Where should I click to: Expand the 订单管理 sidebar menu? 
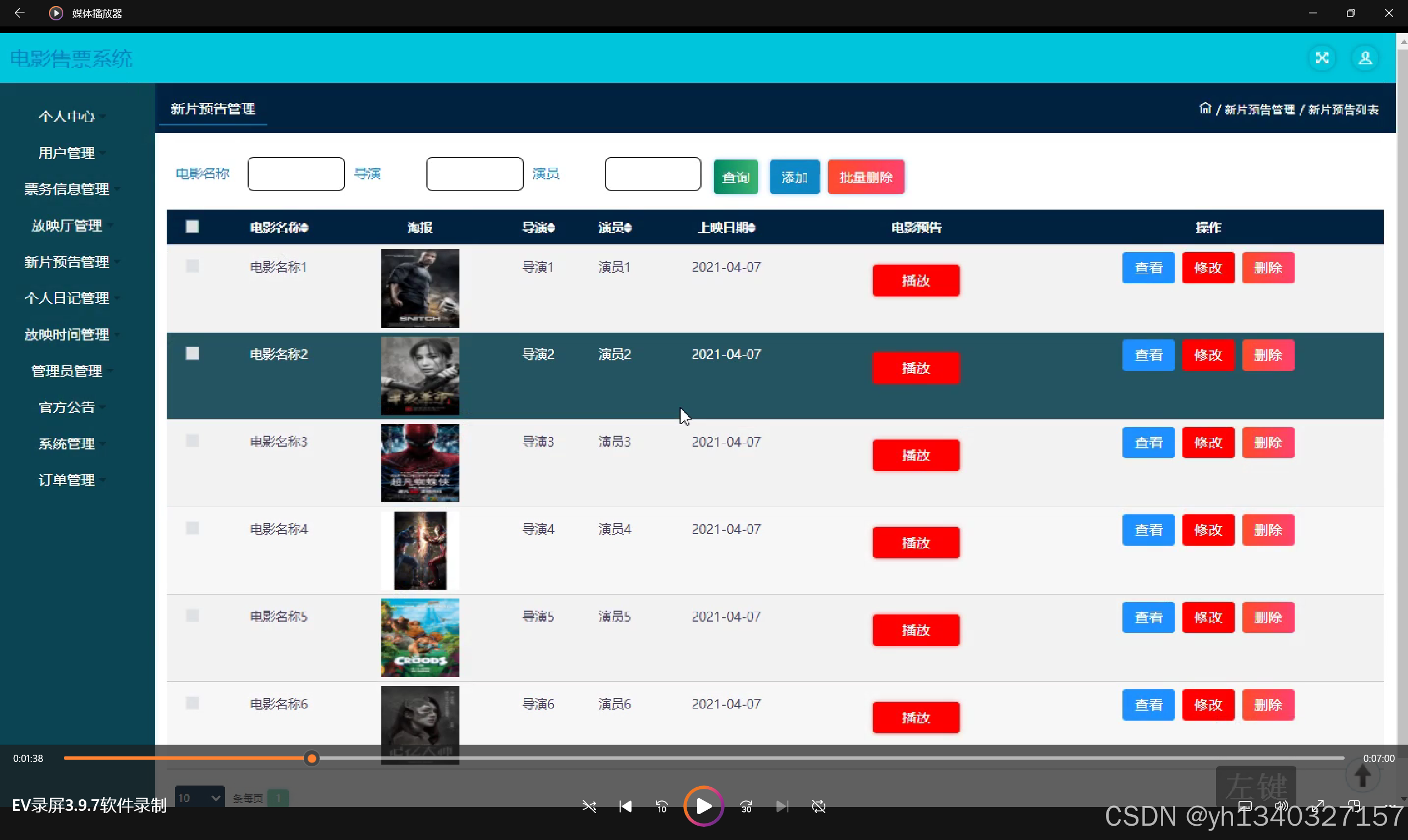click(67, 480)
